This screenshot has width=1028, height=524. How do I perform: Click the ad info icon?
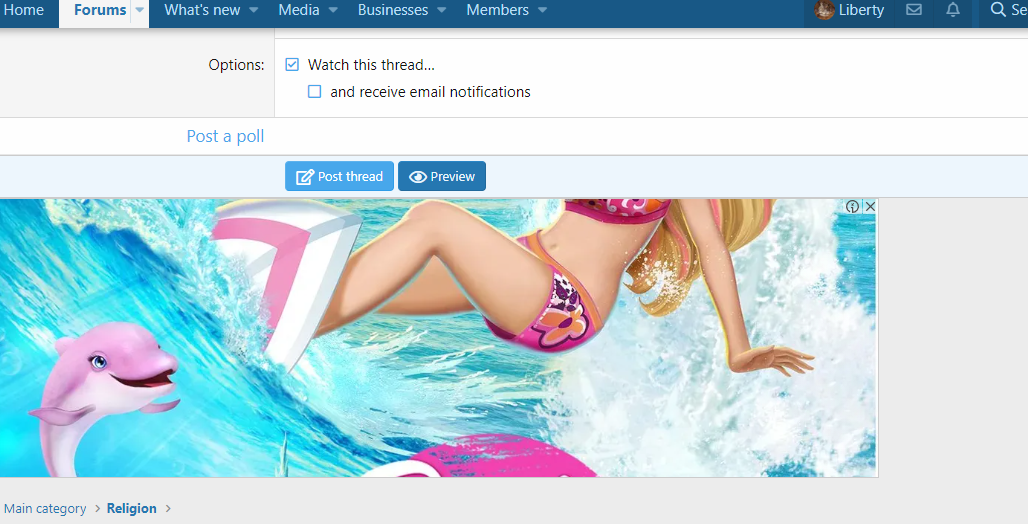(852, 207)
